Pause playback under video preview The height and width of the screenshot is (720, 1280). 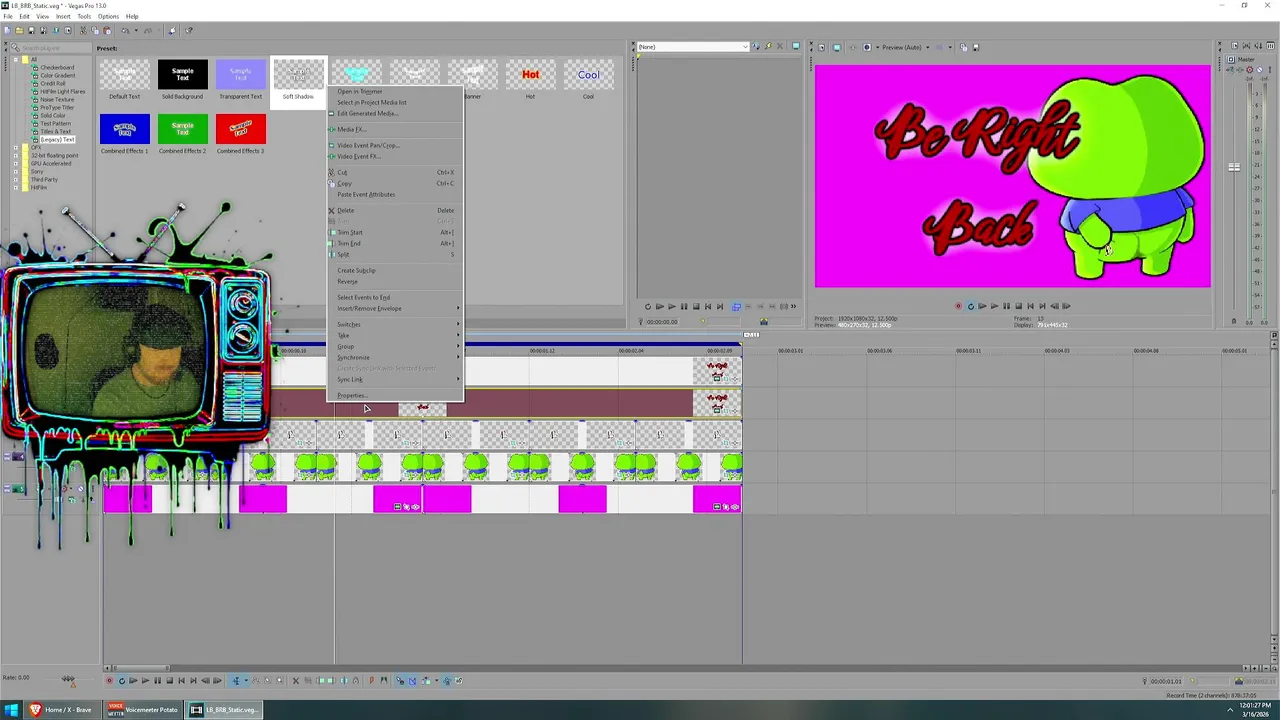(1006, 306)
